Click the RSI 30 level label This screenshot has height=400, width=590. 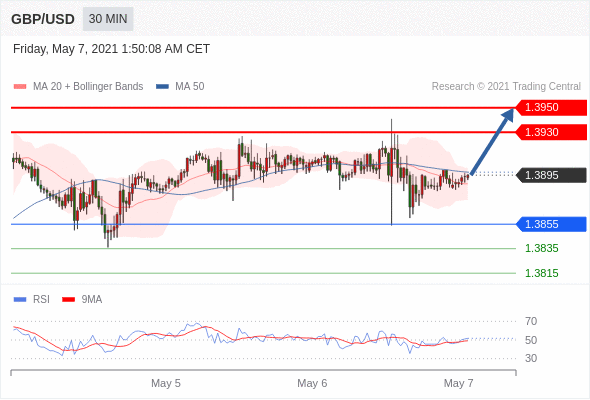point(531,358)
